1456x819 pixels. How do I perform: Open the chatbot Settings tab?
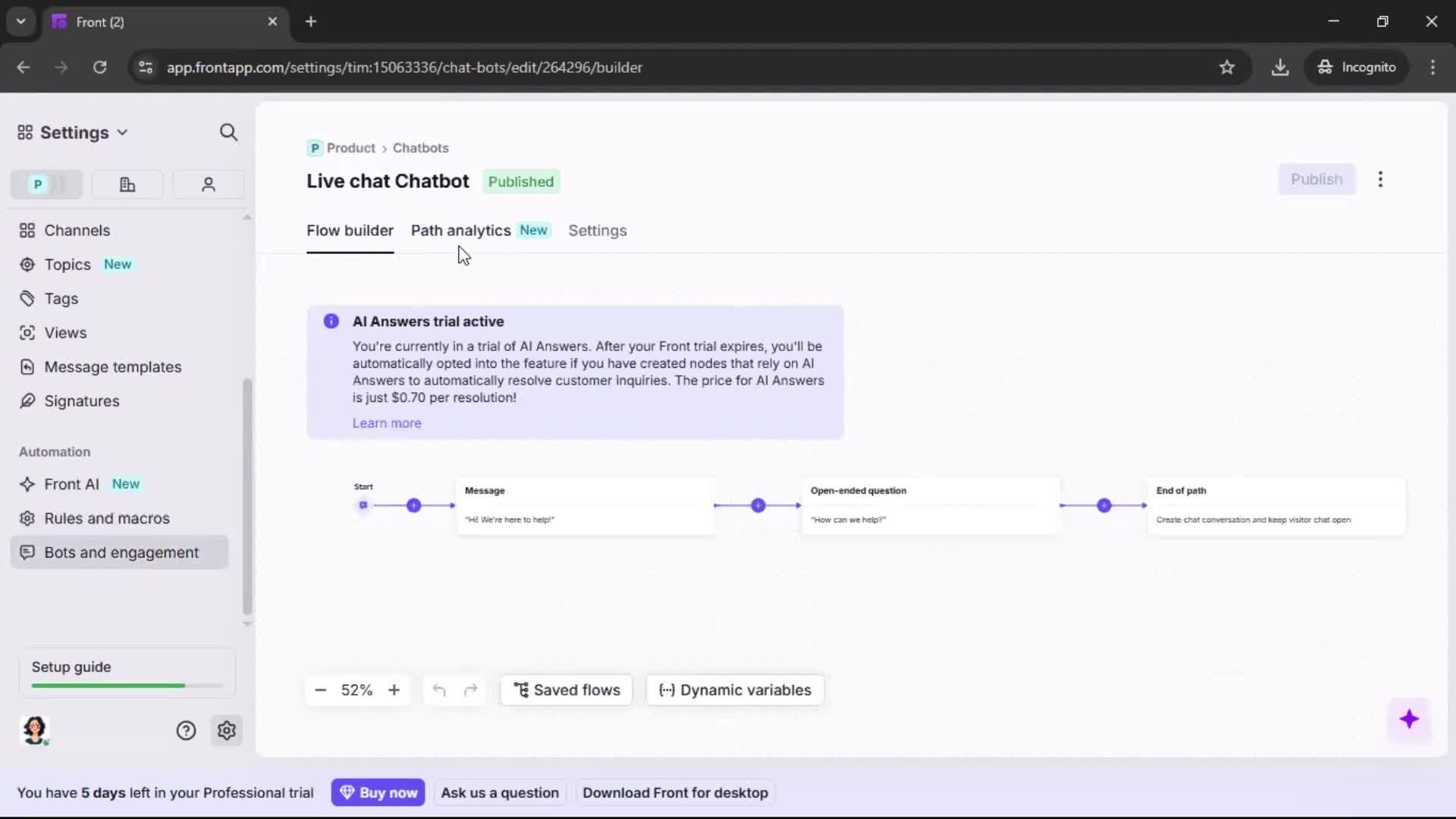pos(598,231)
